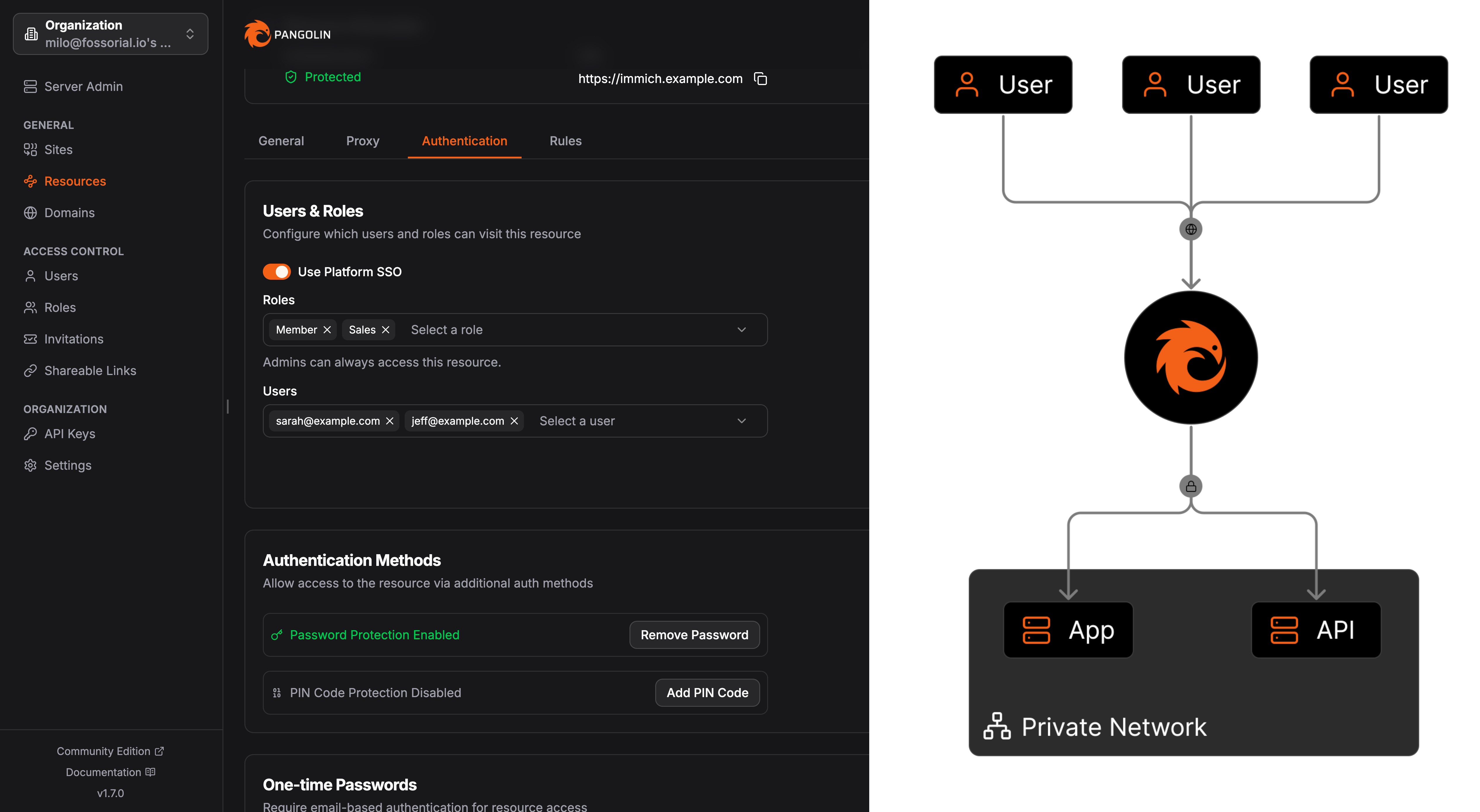Screen dimensions: 1480x812
Task: Click the Pangolin logo in the header
Action: (x=258, y=33)
